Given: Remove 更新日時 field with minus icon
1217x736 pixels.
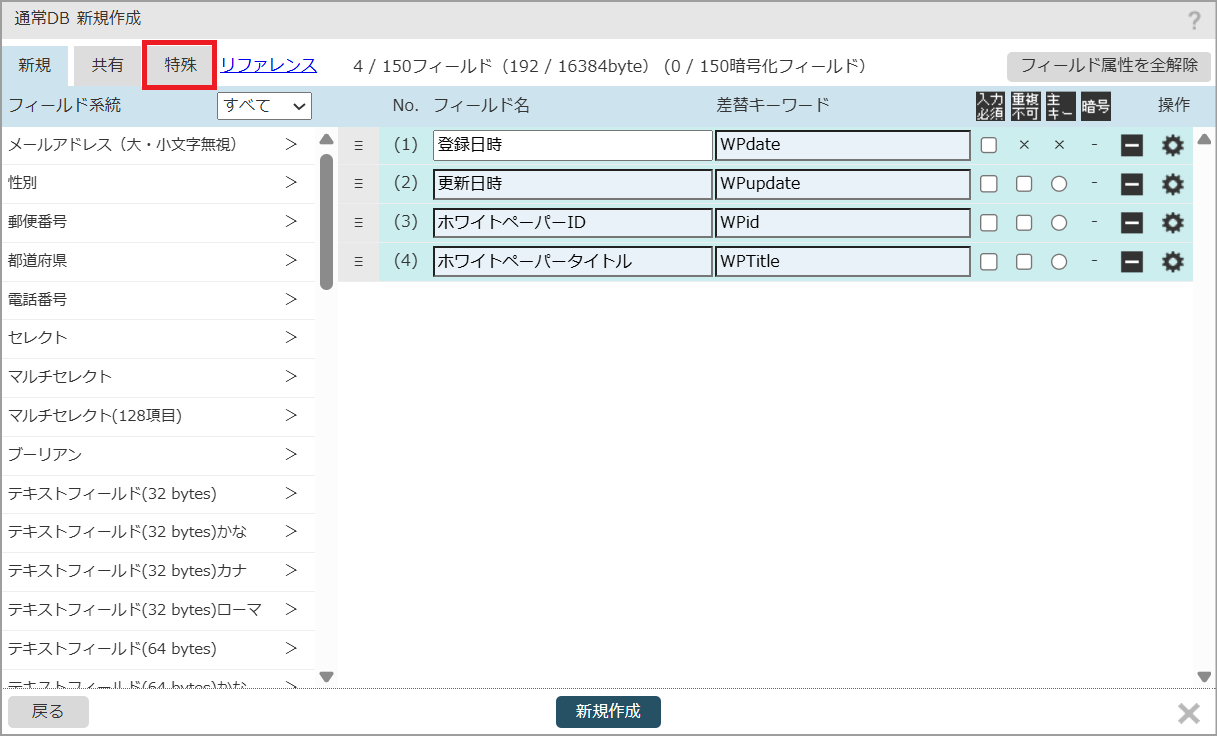Looking at the screenshot, I should 1132,184.
